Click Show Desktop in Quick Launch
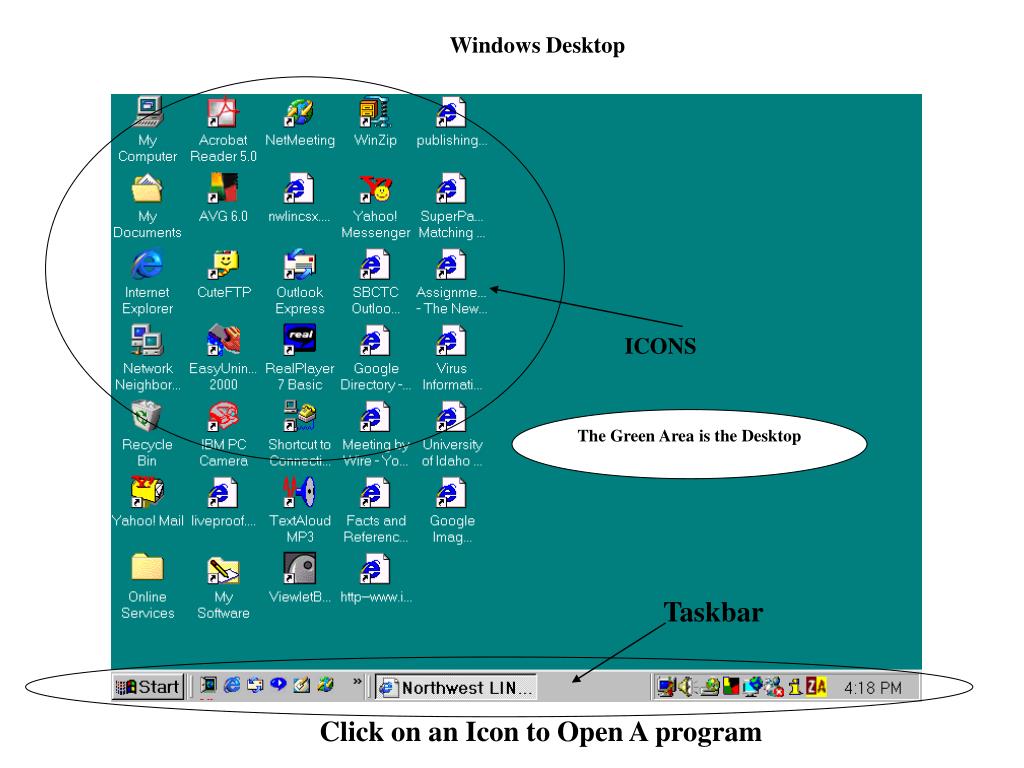The image size is (1024, 768). click(208, 685)
